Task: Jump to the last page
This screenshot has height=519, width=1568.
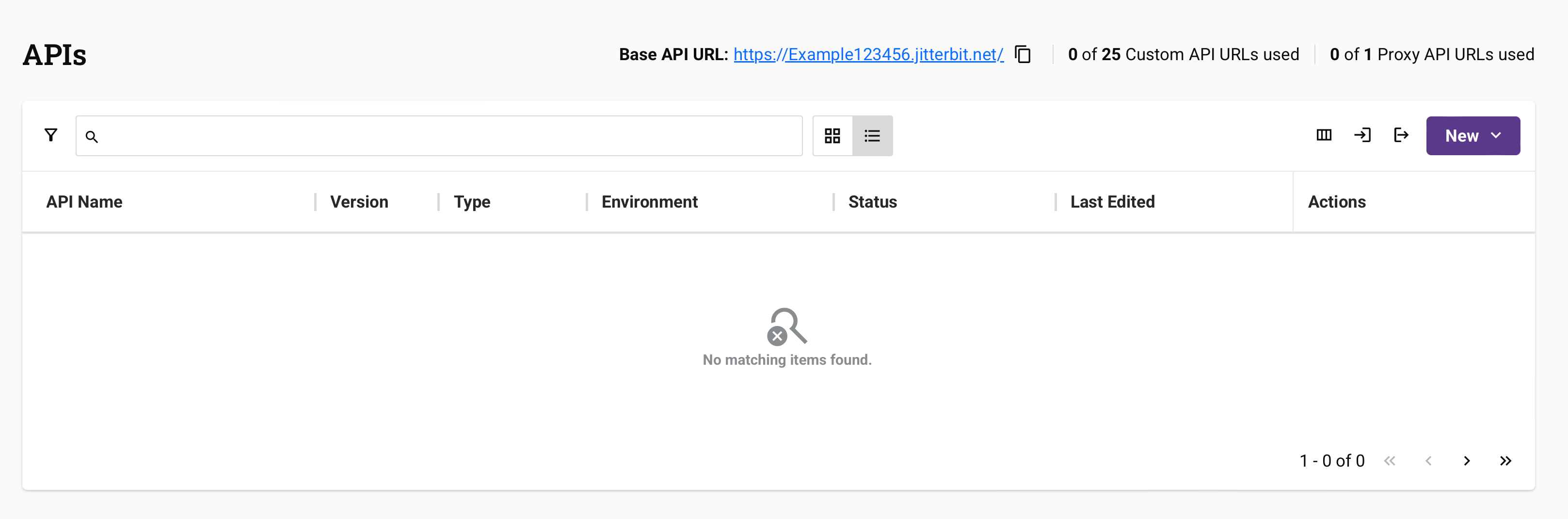Action: coord(1505,461)
